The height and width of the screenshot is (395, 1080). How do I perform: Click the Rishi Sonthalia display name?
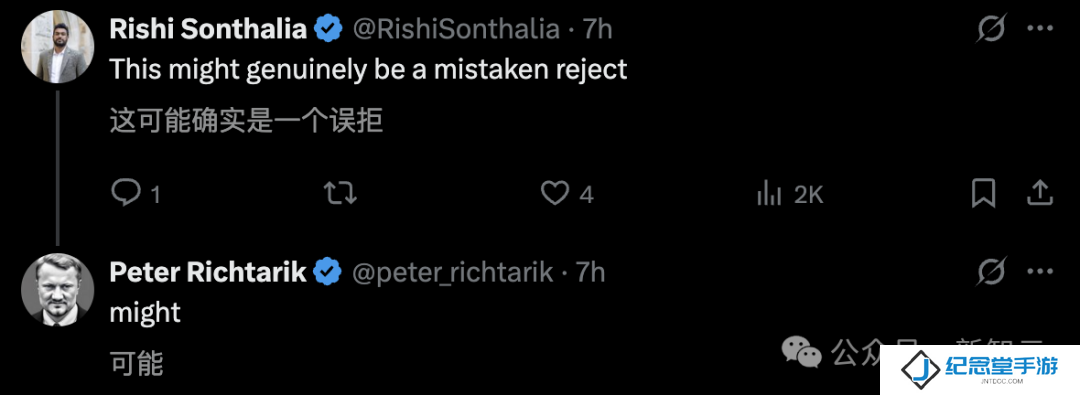(x=208, y=29)
